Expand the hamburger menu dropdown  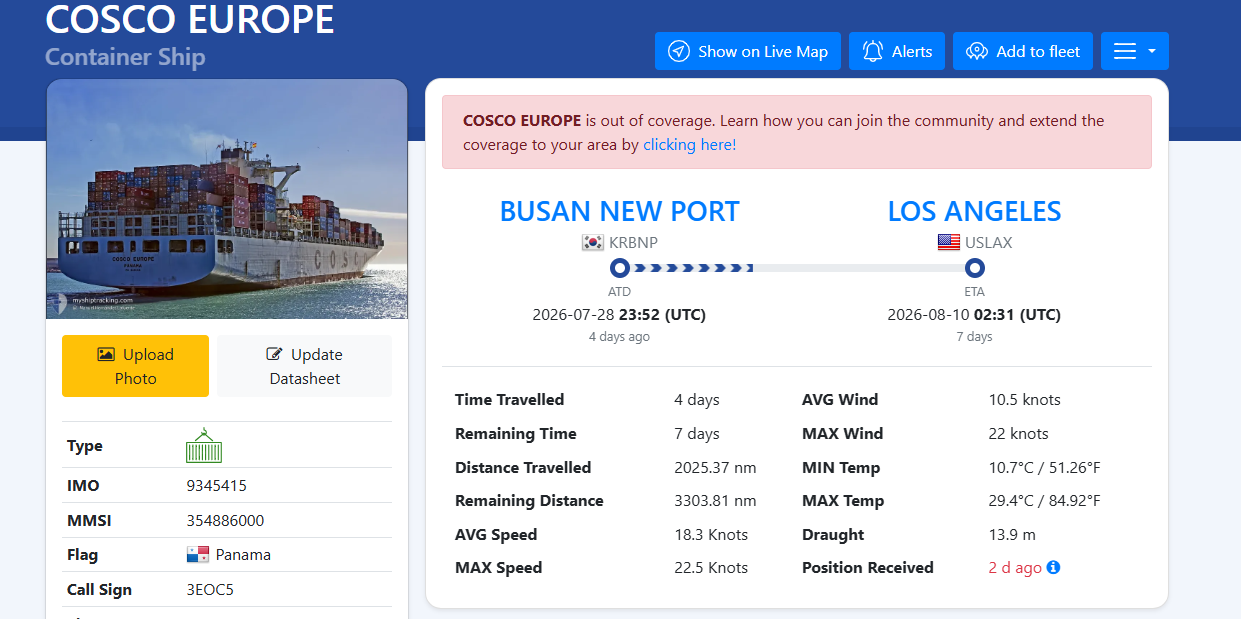coord(1135,51)
